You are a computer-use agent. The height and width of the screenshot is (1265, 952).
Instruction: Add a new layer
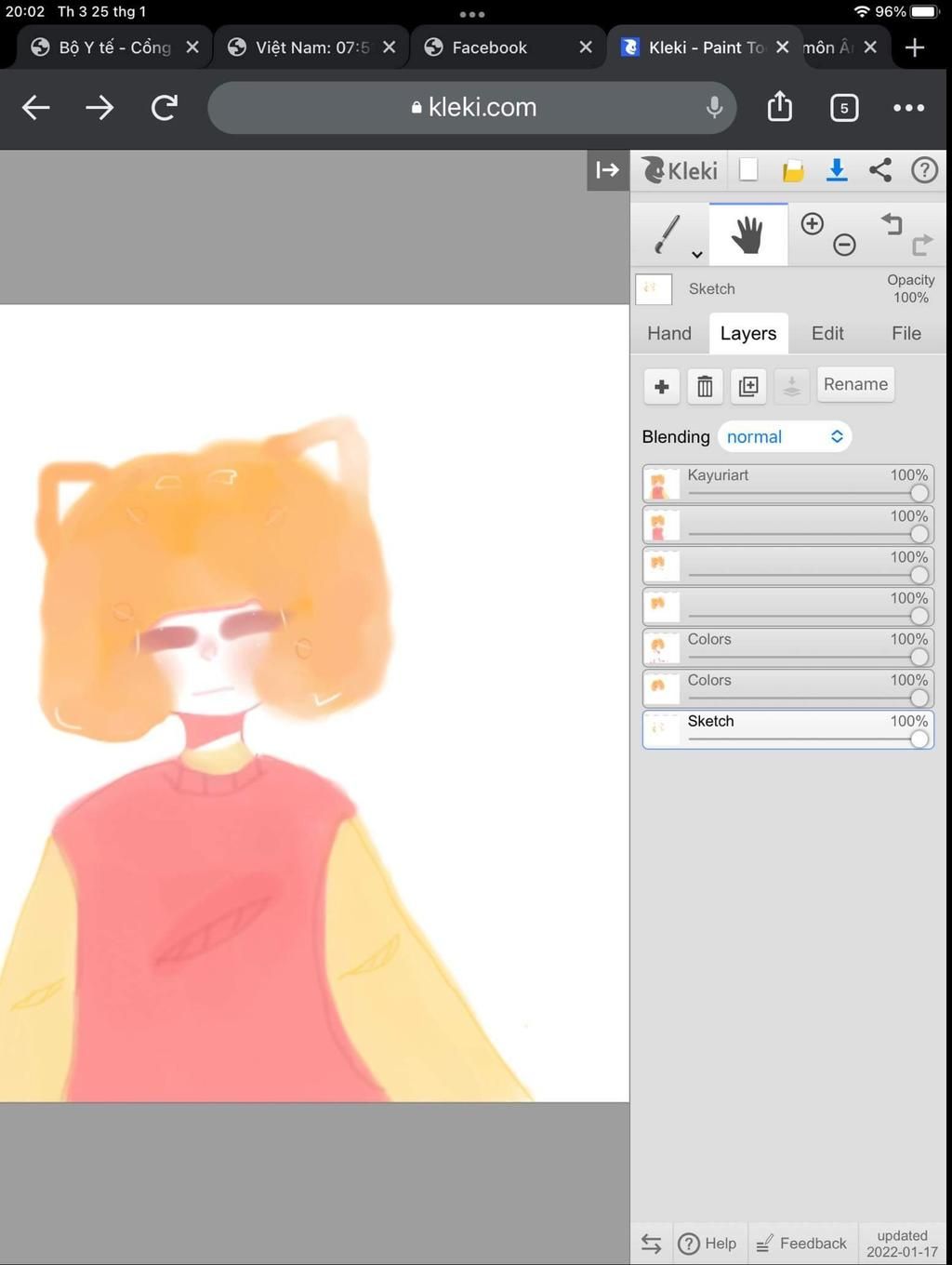coord(662,386)
